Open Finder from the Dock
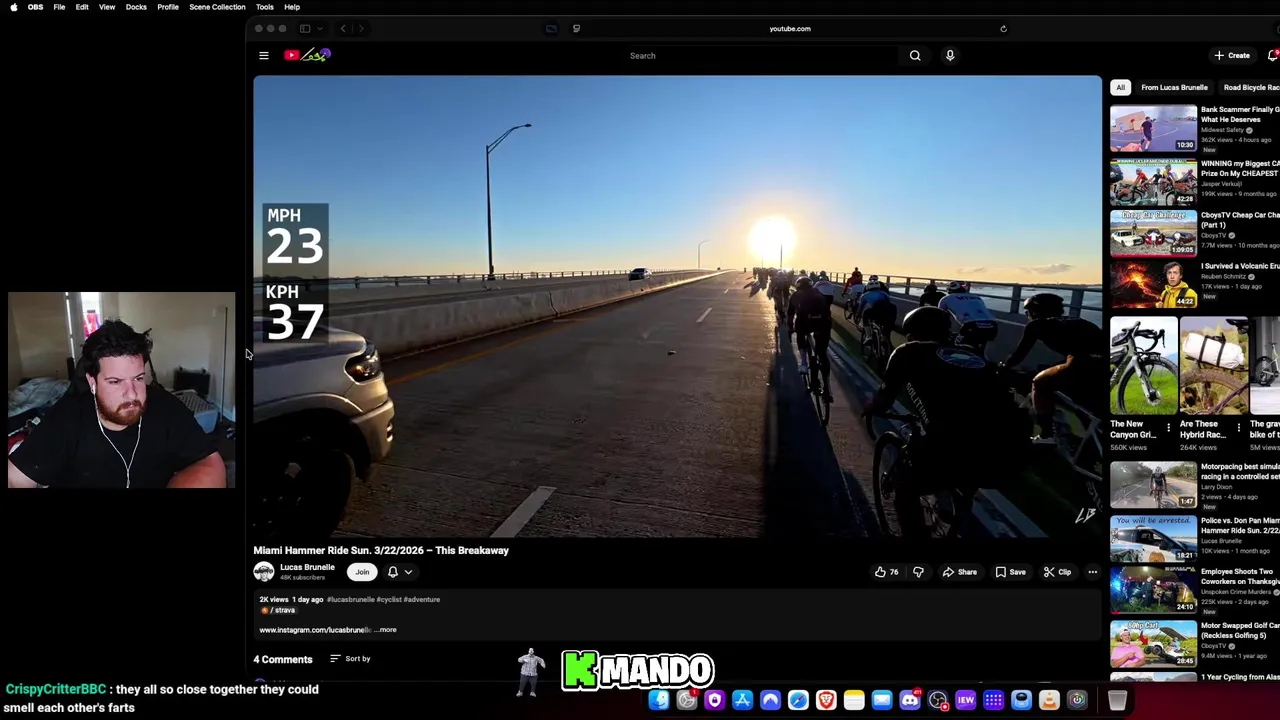The image size is (1280, 720). tap(659, 700)
